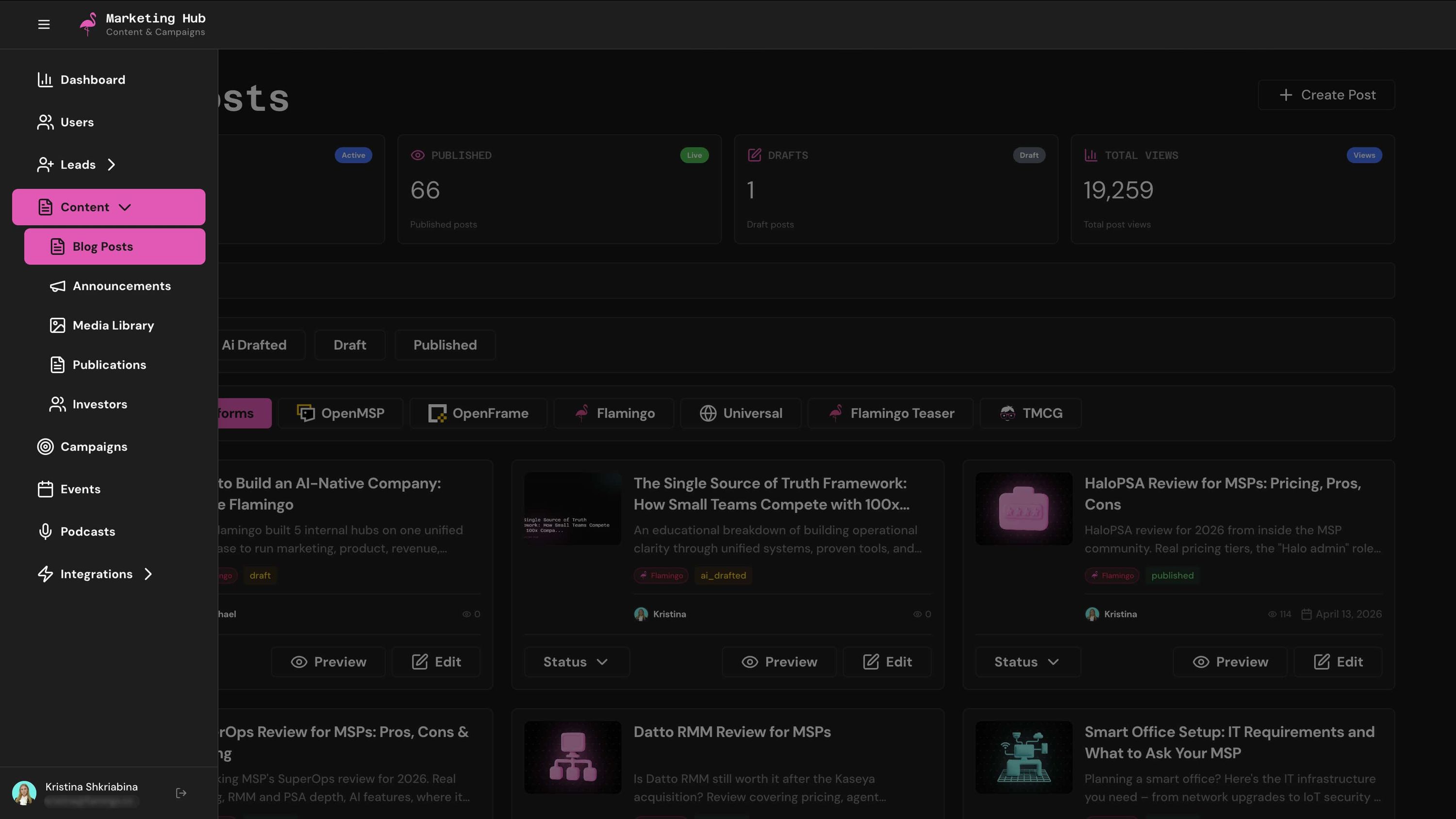Click the Podcasts microphone icon
1456x819 pixels.
click(x=45, y=532)
